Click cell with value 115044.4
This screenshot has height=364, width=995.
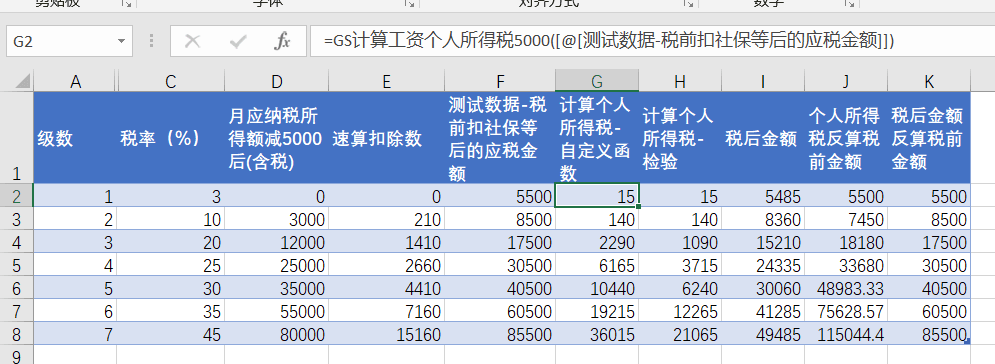(x=846, y=334)
